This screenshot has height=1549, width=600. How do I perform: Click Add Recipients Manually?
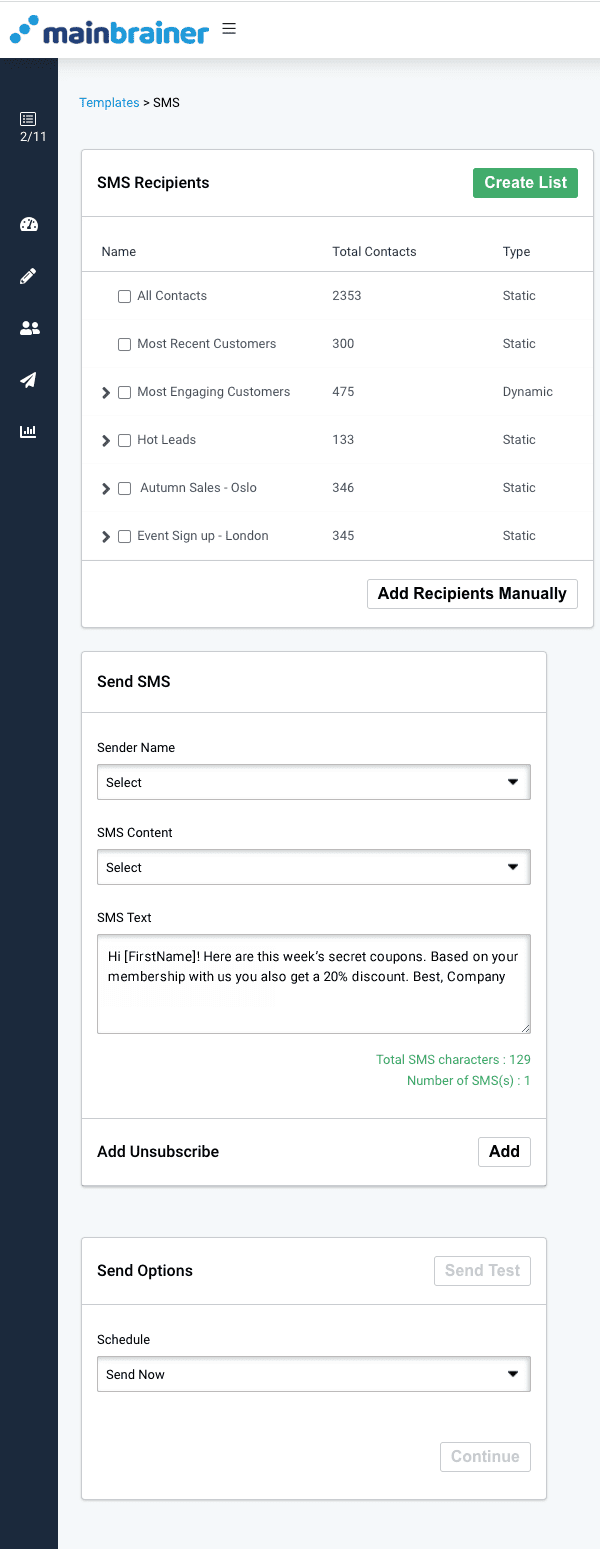[472, 593]
